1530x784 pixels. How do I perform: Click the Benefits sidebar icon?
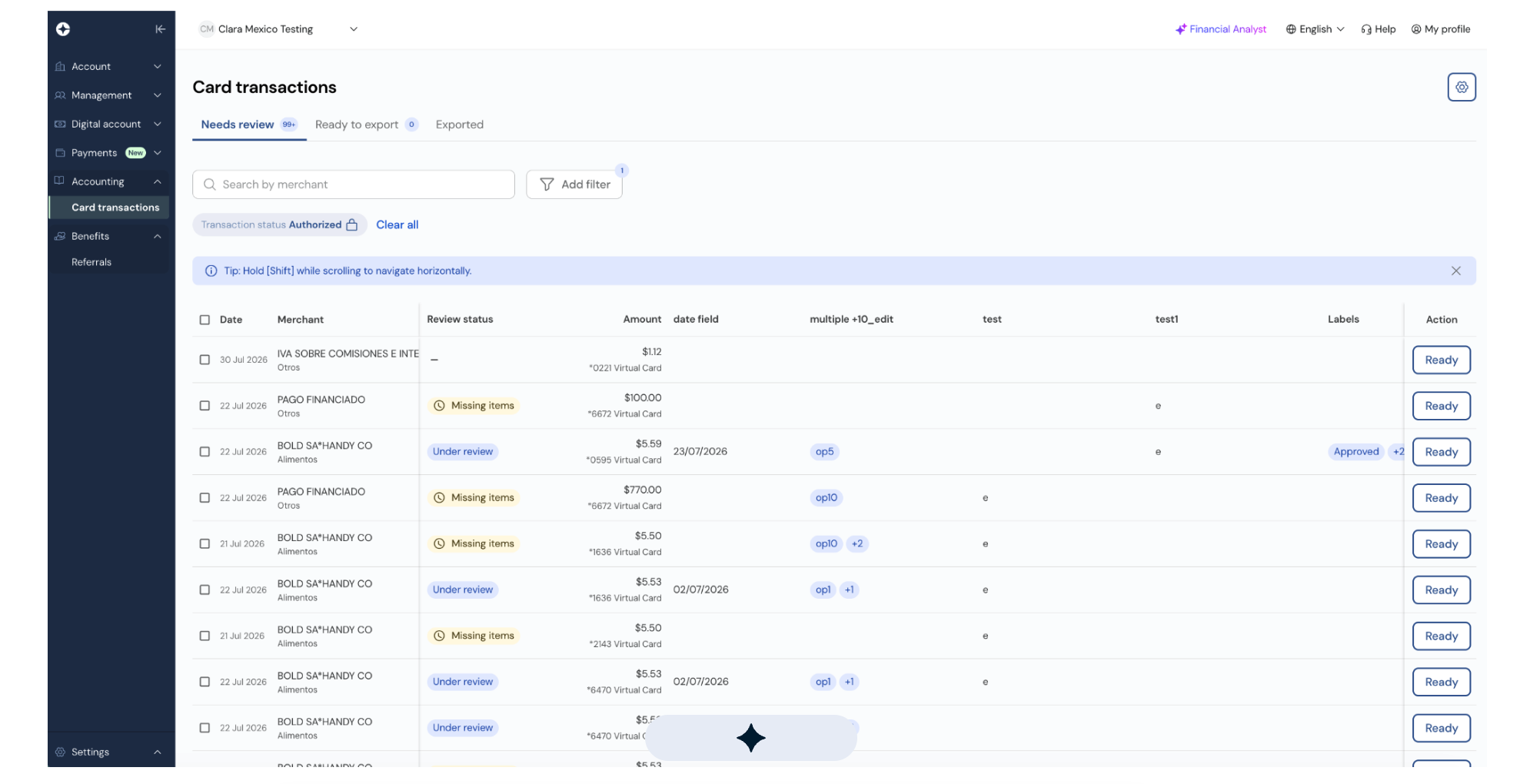click(x=60, y=236)
